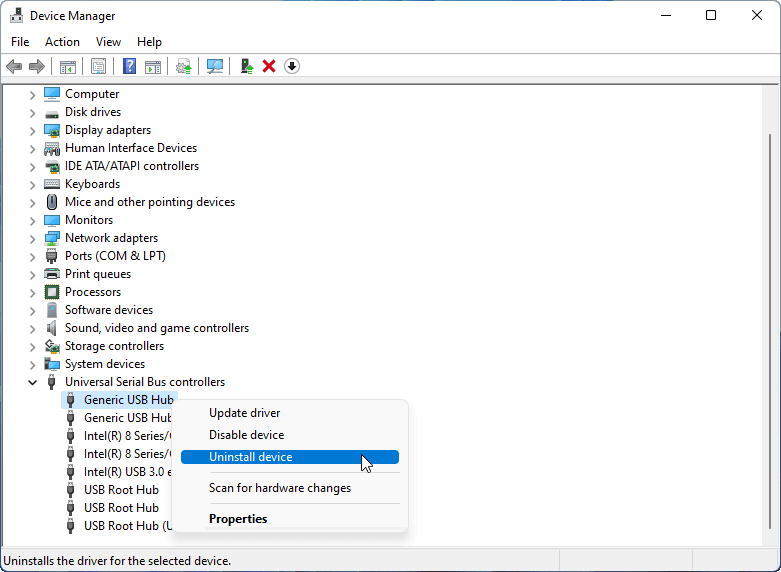Expand the Print queues category
The image size is (781, 572).
click(32, 275)
